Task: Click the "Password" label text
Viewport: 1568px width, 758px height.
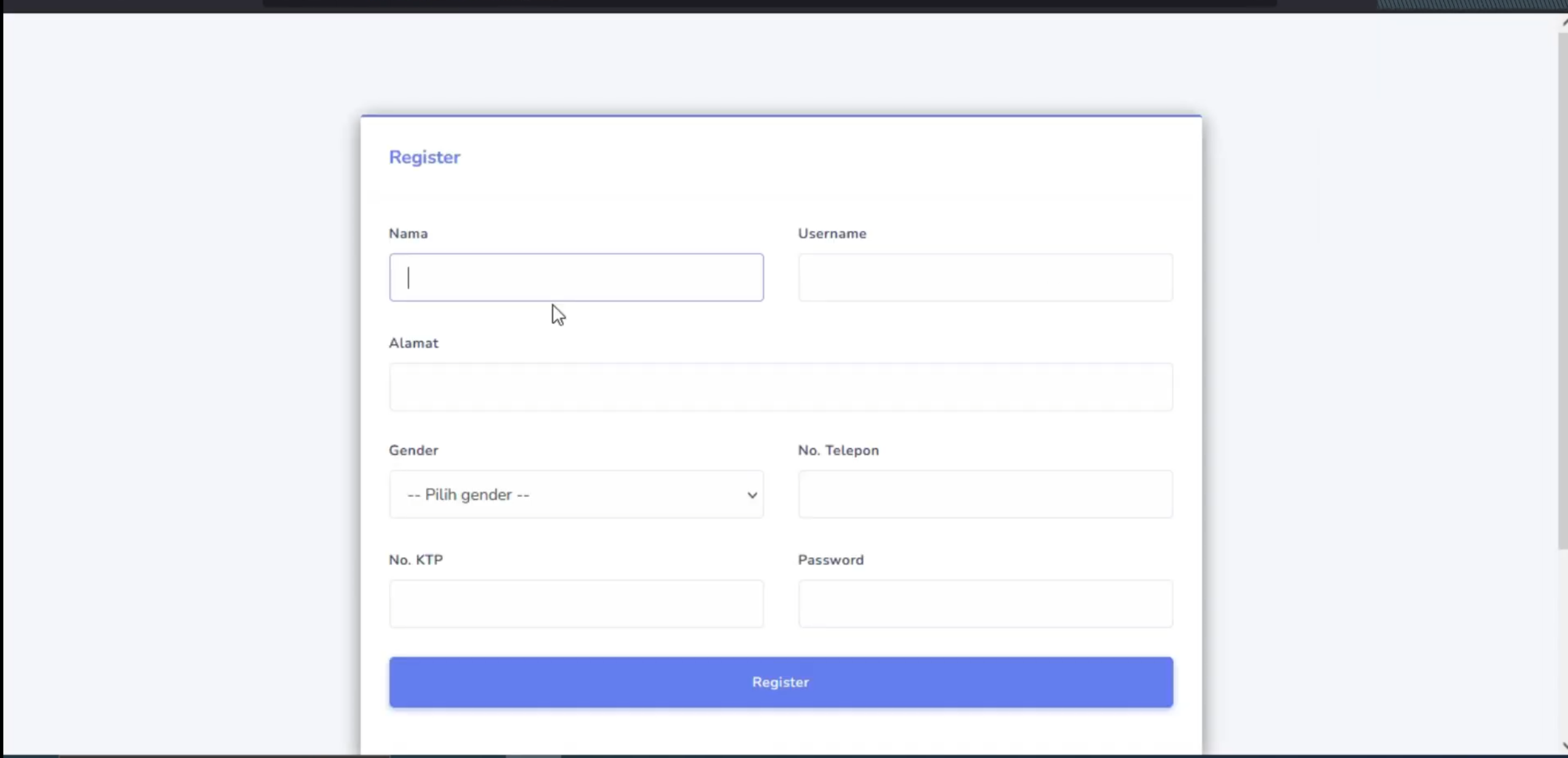Action: click(x=830, y=560)
